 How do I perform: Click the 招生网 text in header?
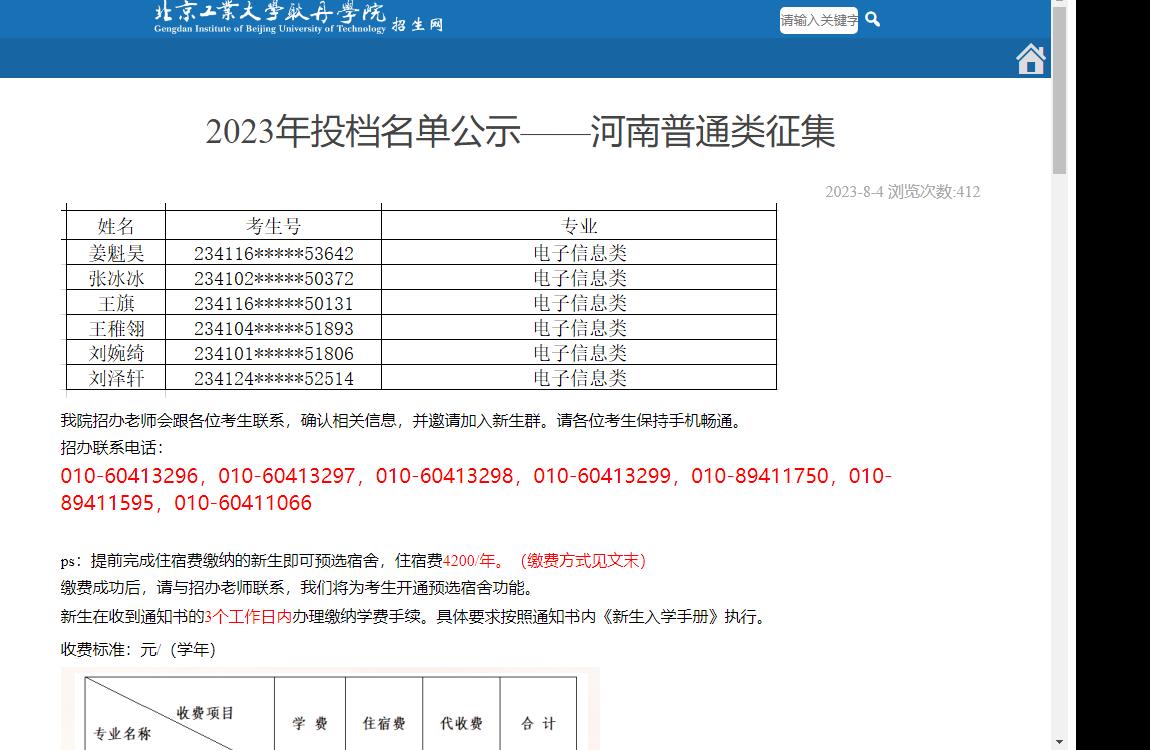pos(417,25)
